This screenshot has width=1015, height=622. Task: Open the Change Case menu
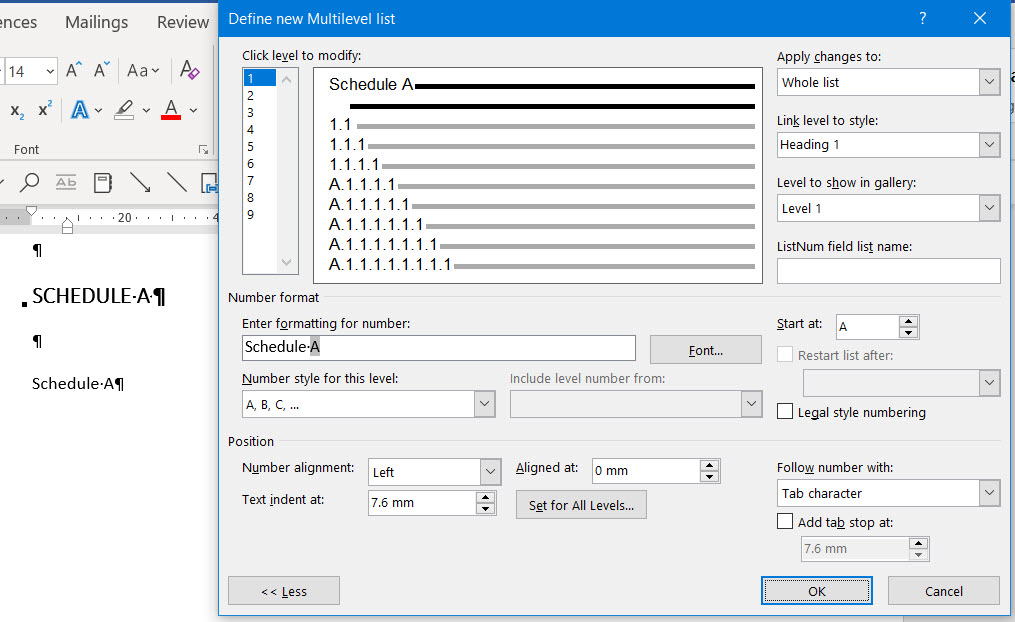click(143, 71)
